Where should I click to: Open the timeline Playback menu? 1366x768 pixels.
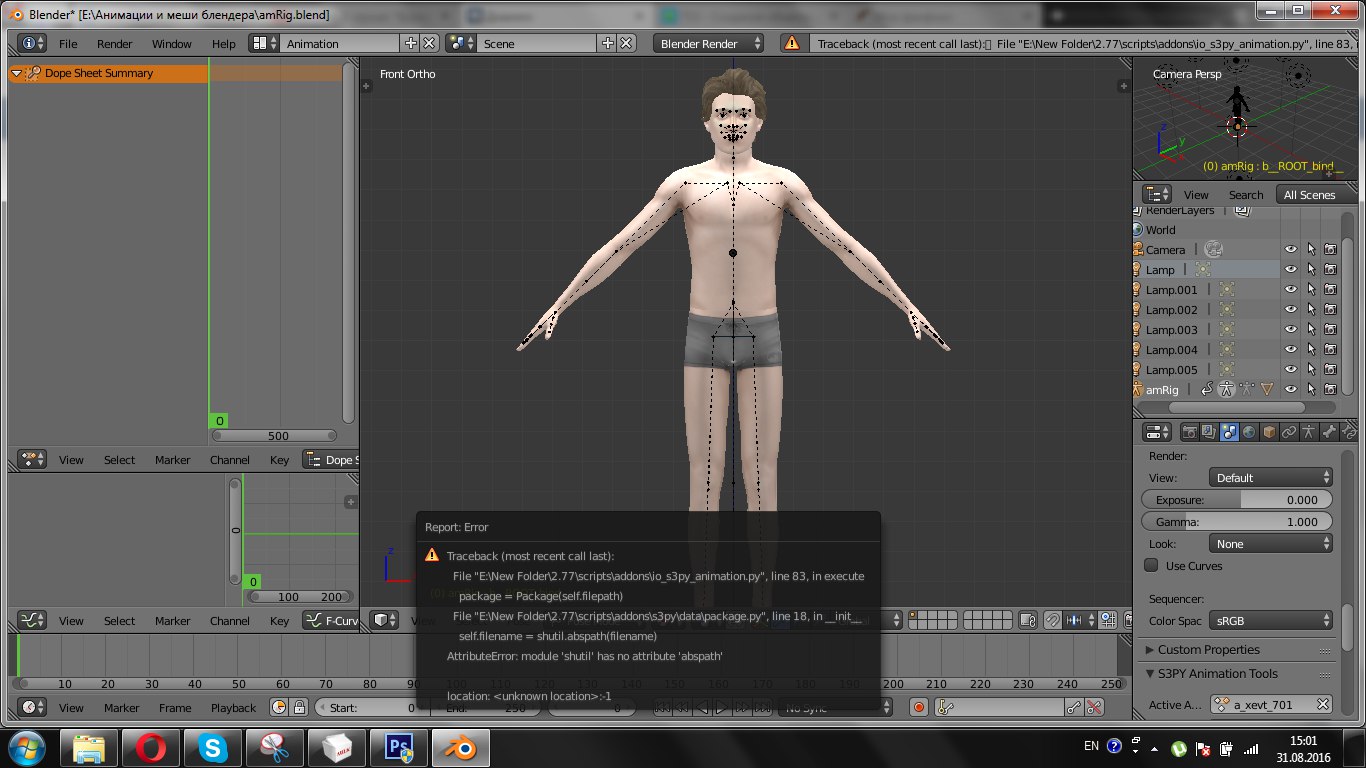[233, 707]
